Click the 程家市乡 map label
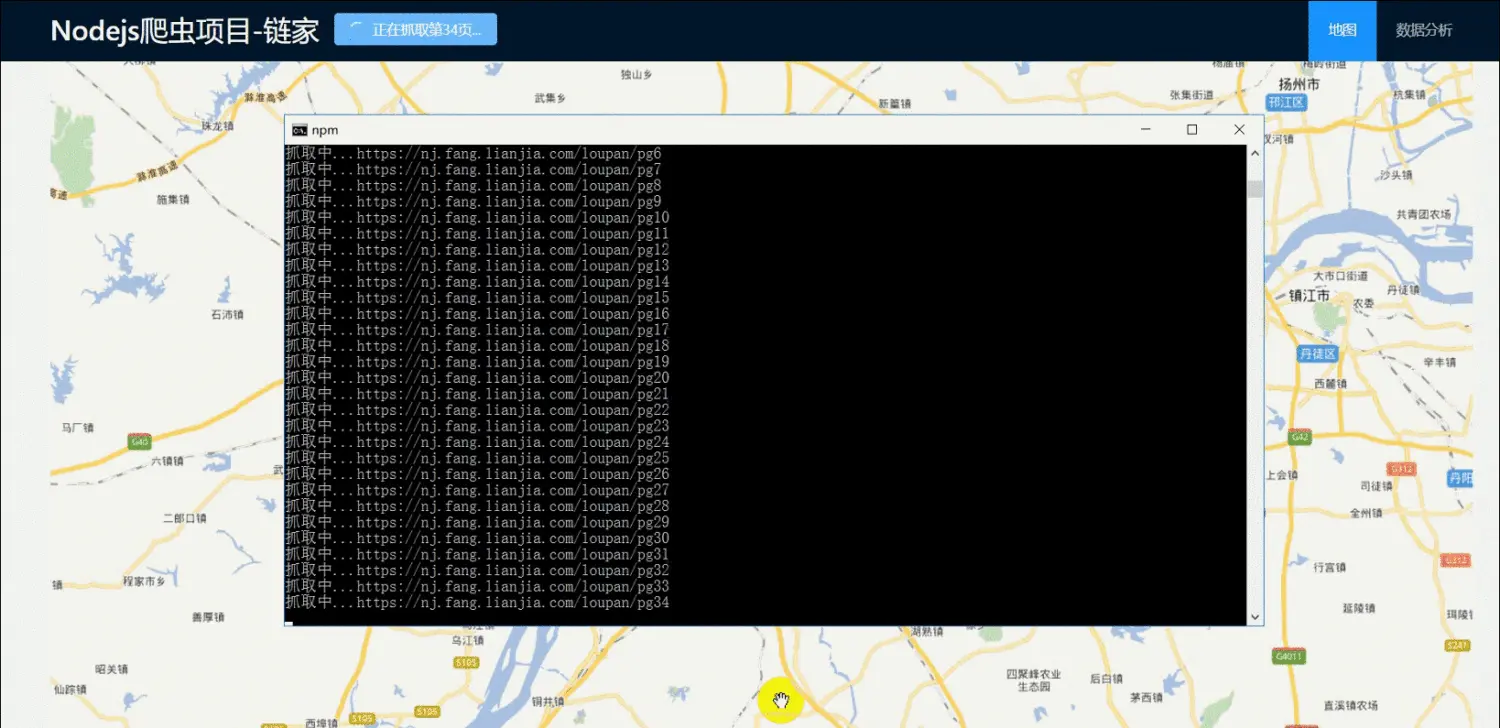 coord(144,581)
